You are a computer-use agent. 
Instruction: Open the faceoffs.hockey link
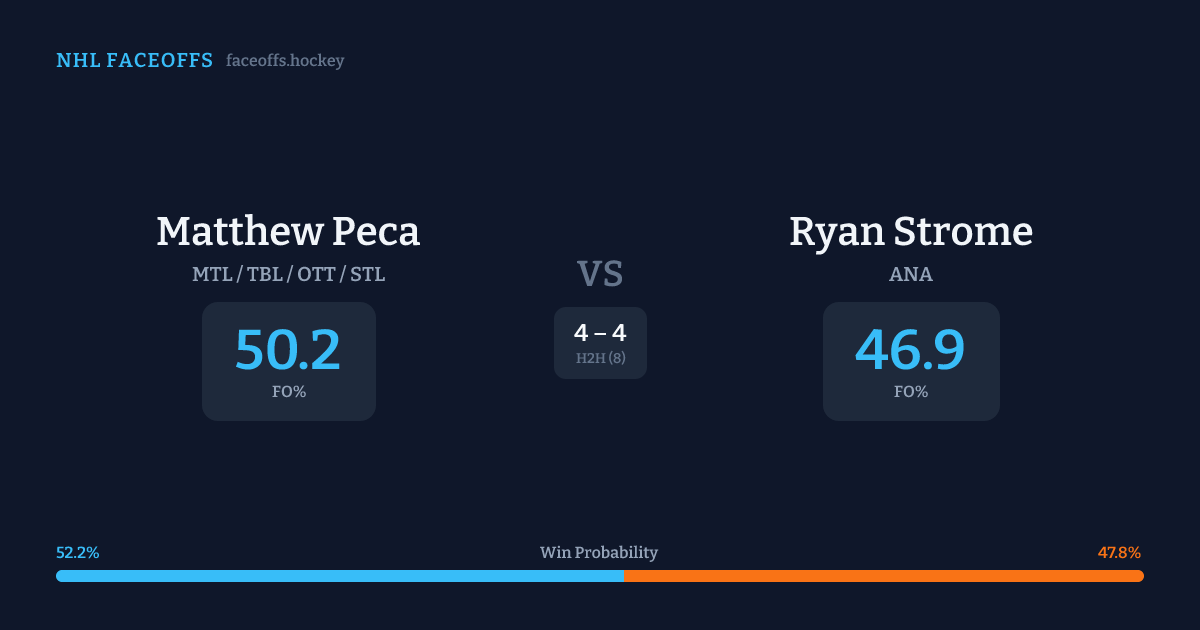(285, 61)
